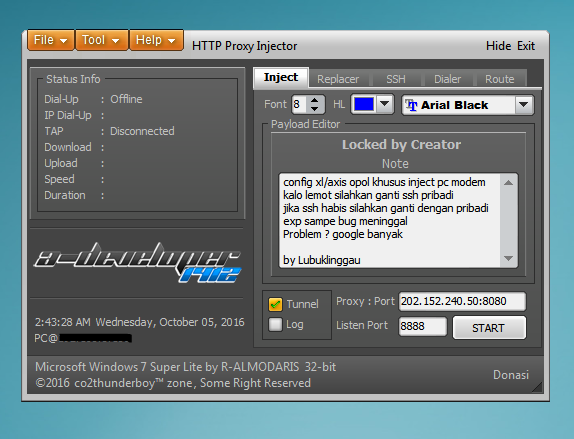Toggle the Tunnel checkbox
The height and width of the screenshot is (439, 574).
tap(275, 304)
